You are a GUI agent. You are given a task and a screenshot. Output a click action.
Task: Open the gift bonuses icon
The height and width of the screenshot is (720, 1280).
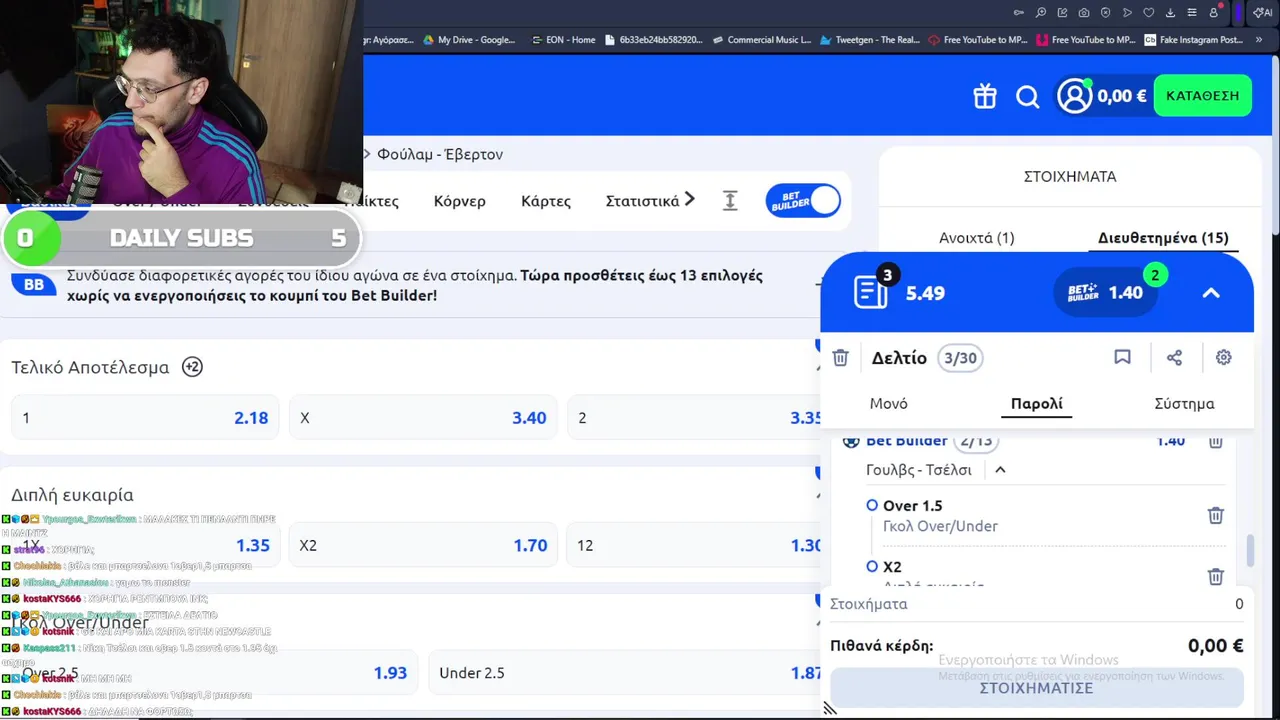(985, 96)
